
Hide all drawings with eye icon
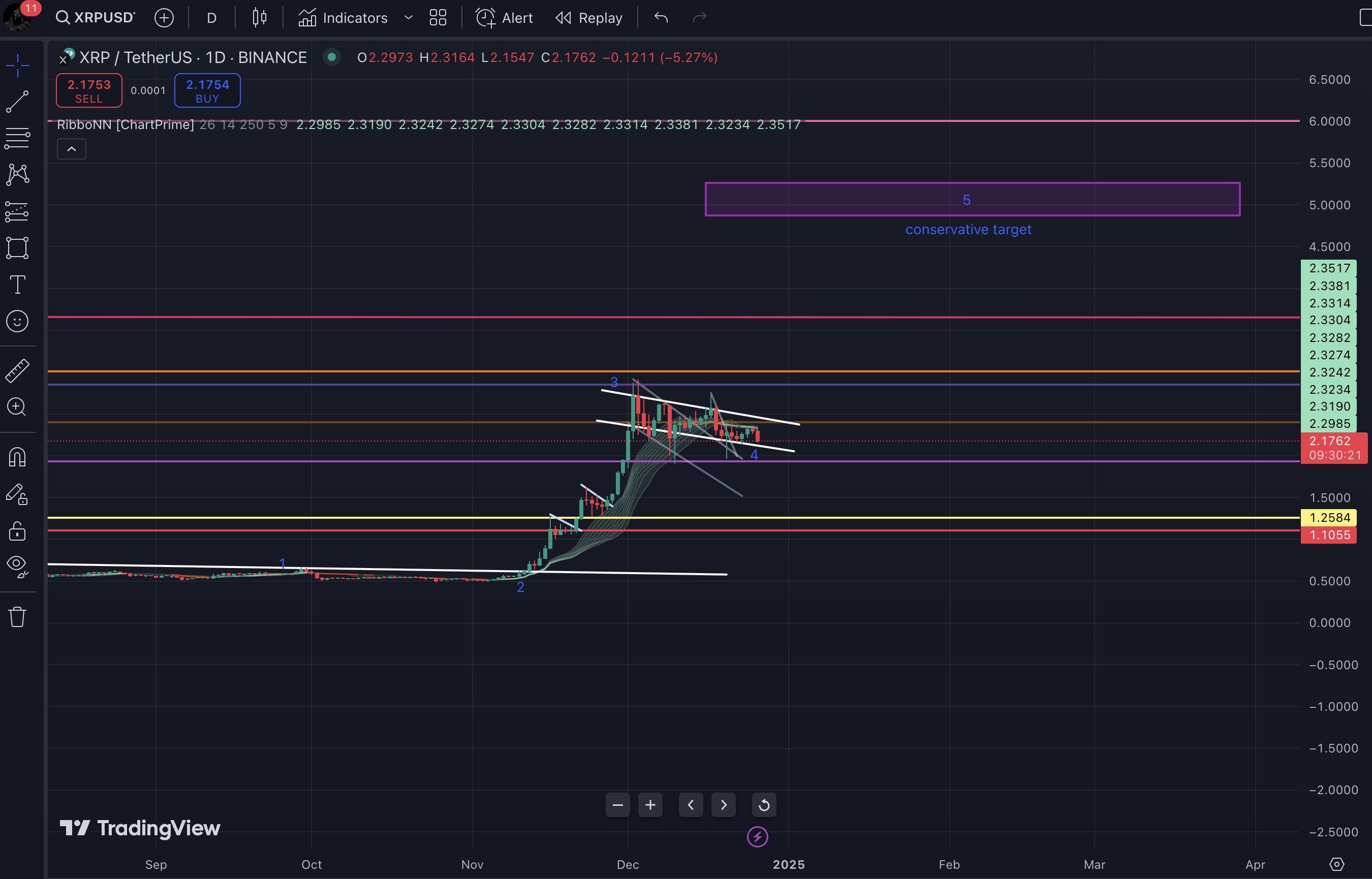click(x=17, y=566)
